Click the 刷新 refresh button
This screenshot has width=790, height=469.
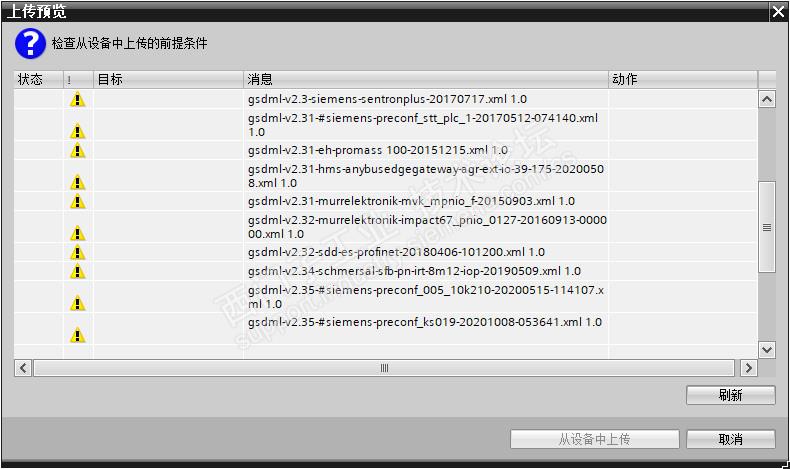point(731,395)
